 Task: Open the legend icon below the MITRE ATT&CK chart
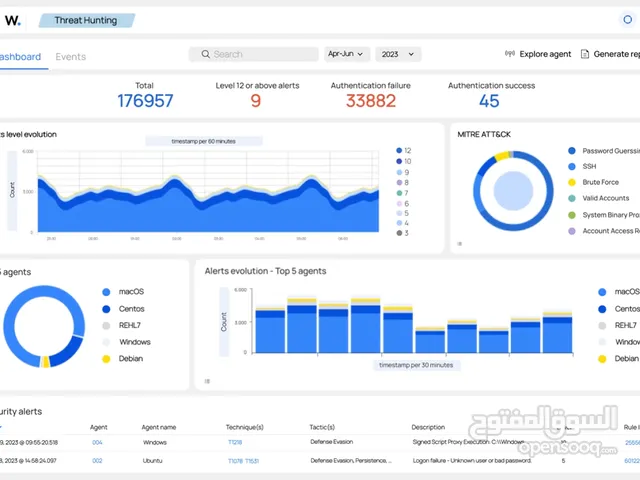(x=460, y=244)
